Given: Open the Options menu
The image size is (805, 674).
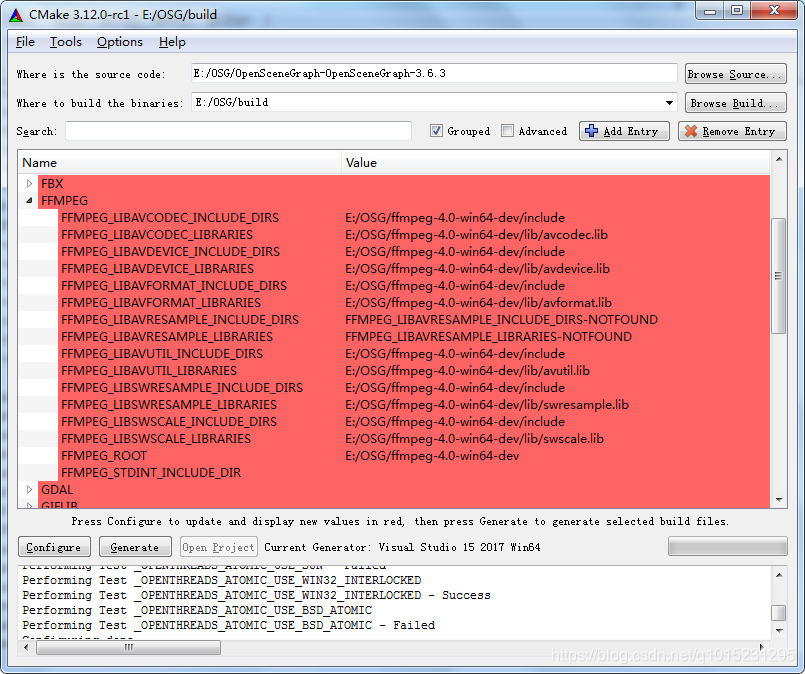Looking at the screenshot, I should coord(120,42).
